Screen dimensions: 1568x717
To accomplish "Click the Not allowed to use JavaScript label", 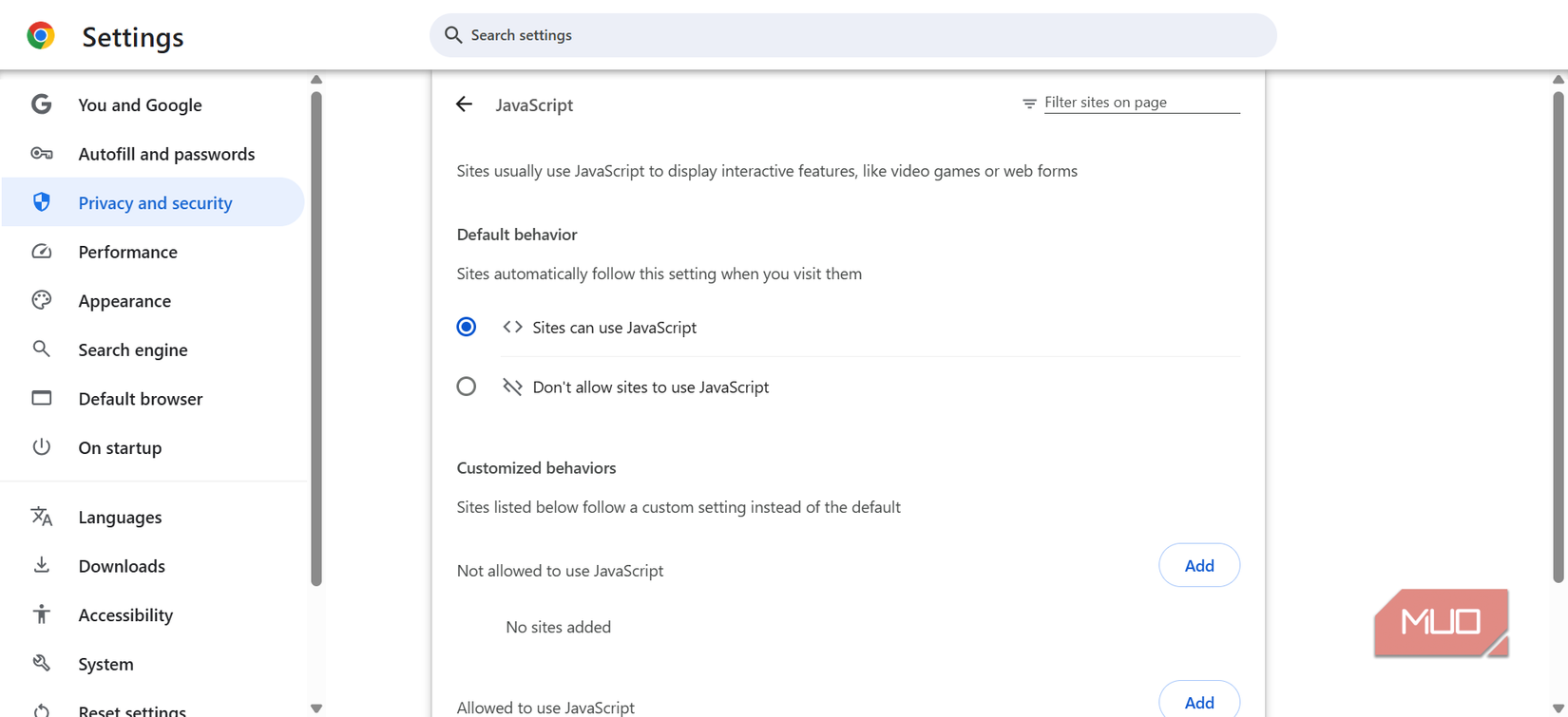I will [x=560, y=571].
